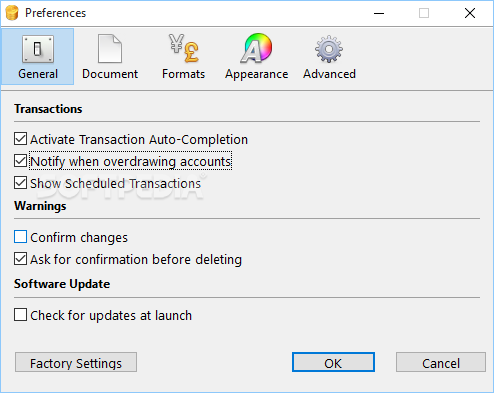Click the Factory Settings button
This screenshot has height=393, width=494.
click(76, 362)
